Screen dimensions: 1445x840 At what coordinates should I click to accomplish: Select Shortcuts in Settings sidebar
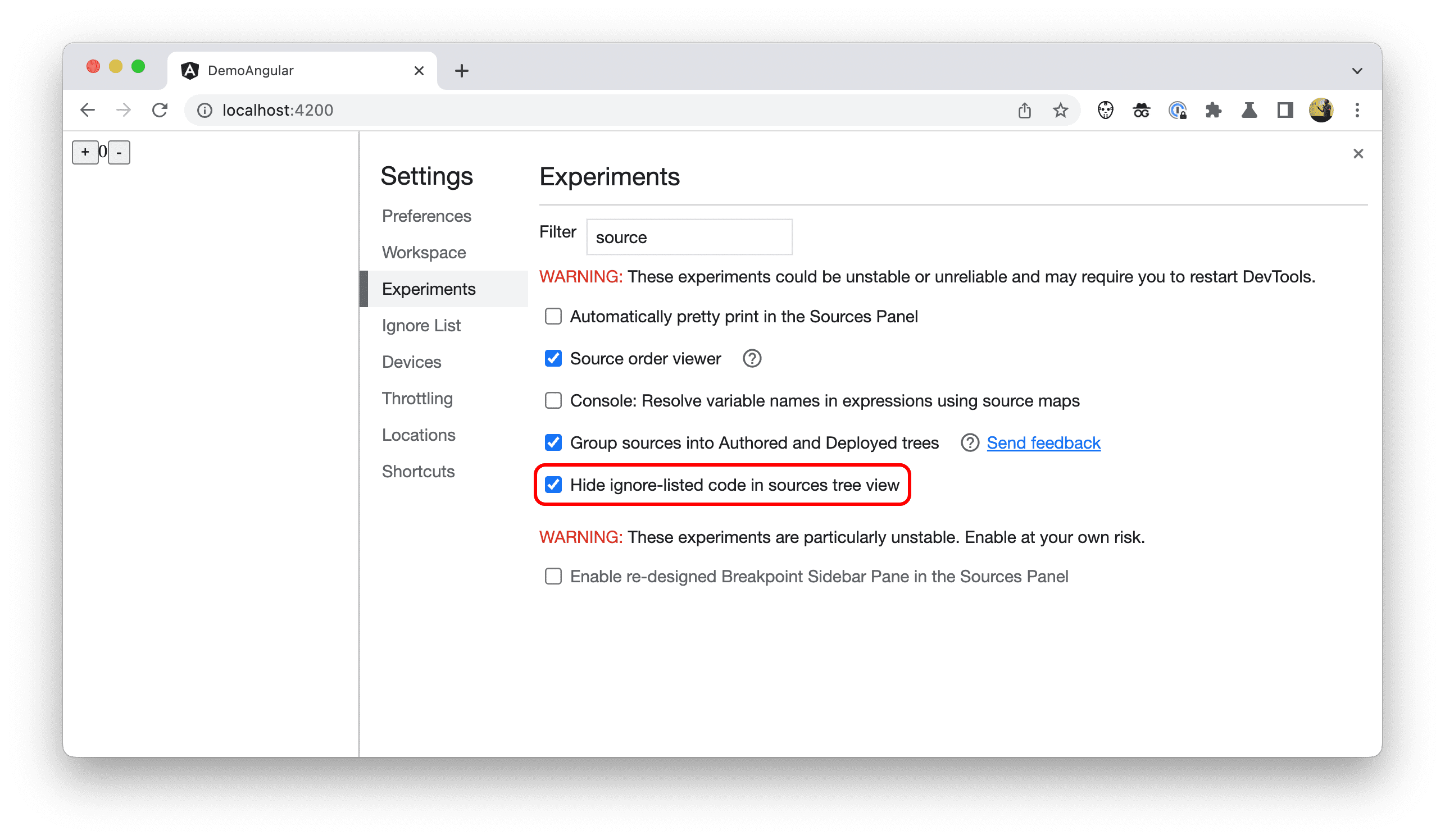click(x=418, y=470)
